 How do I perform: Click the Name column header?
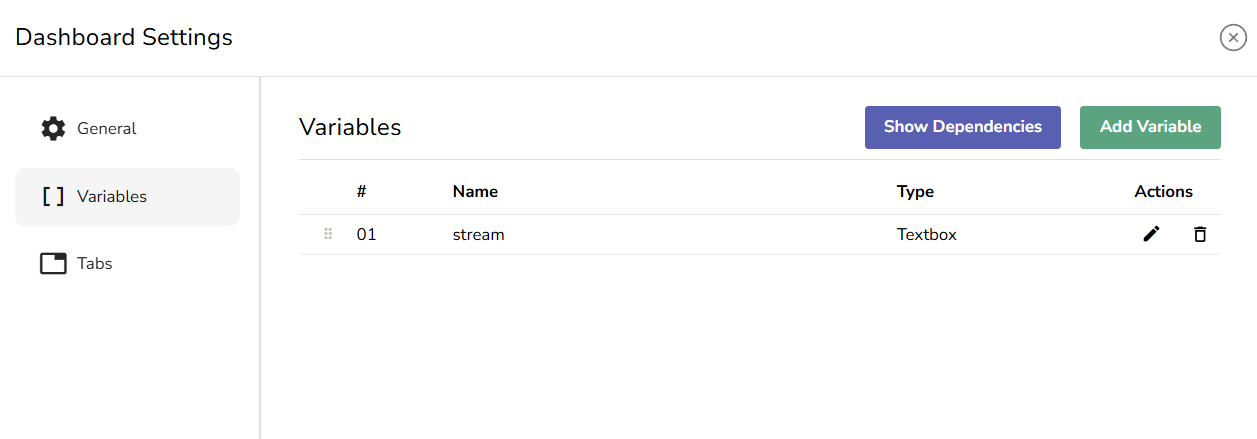click(x=475, y=192)
